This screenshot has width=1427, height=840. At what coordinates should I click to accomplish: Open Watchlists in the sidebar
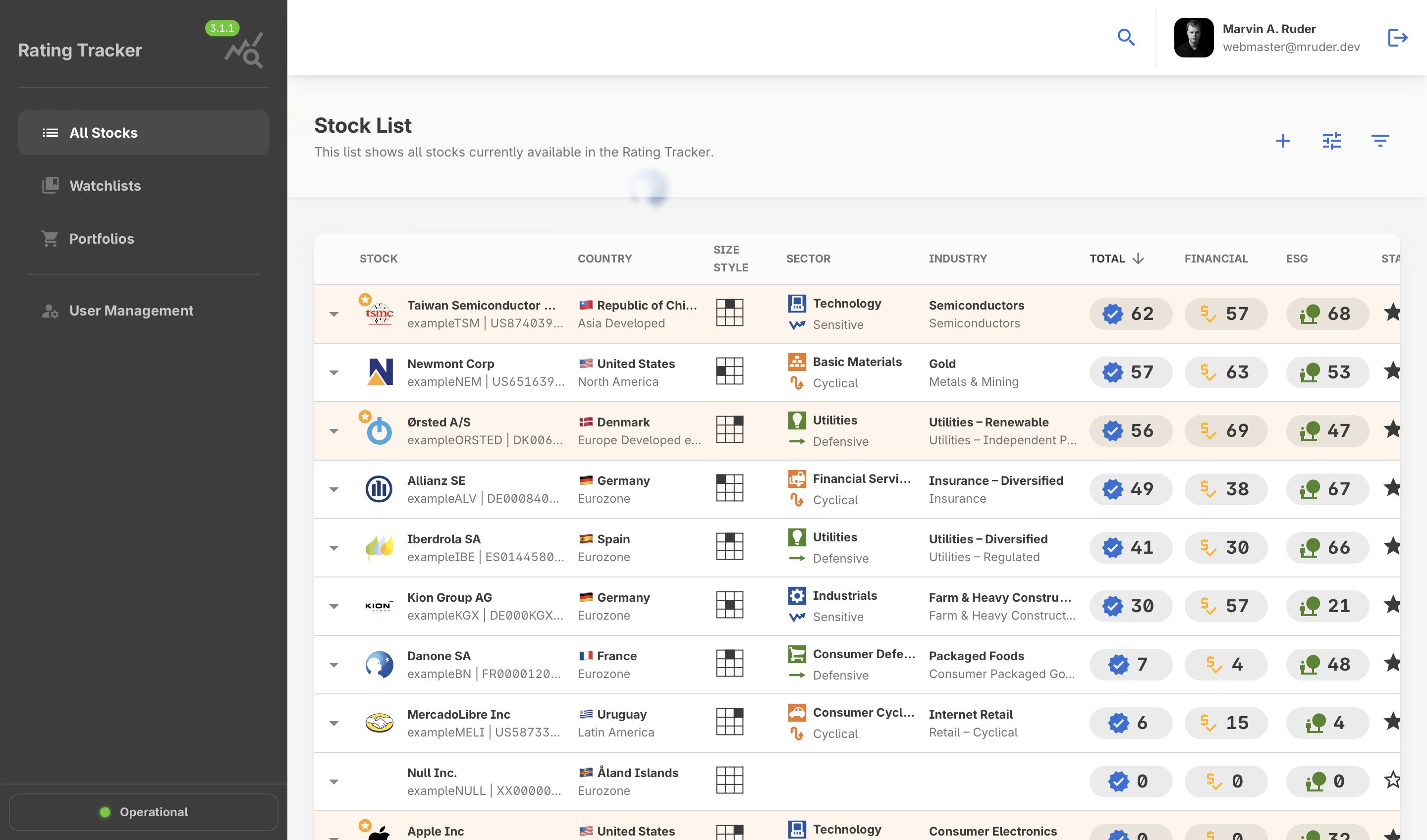(x=105, y=186)
